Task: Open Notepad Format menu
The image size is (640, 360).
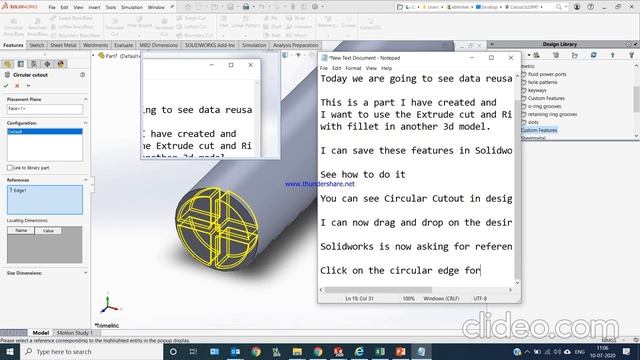Action: pos(353,68)
